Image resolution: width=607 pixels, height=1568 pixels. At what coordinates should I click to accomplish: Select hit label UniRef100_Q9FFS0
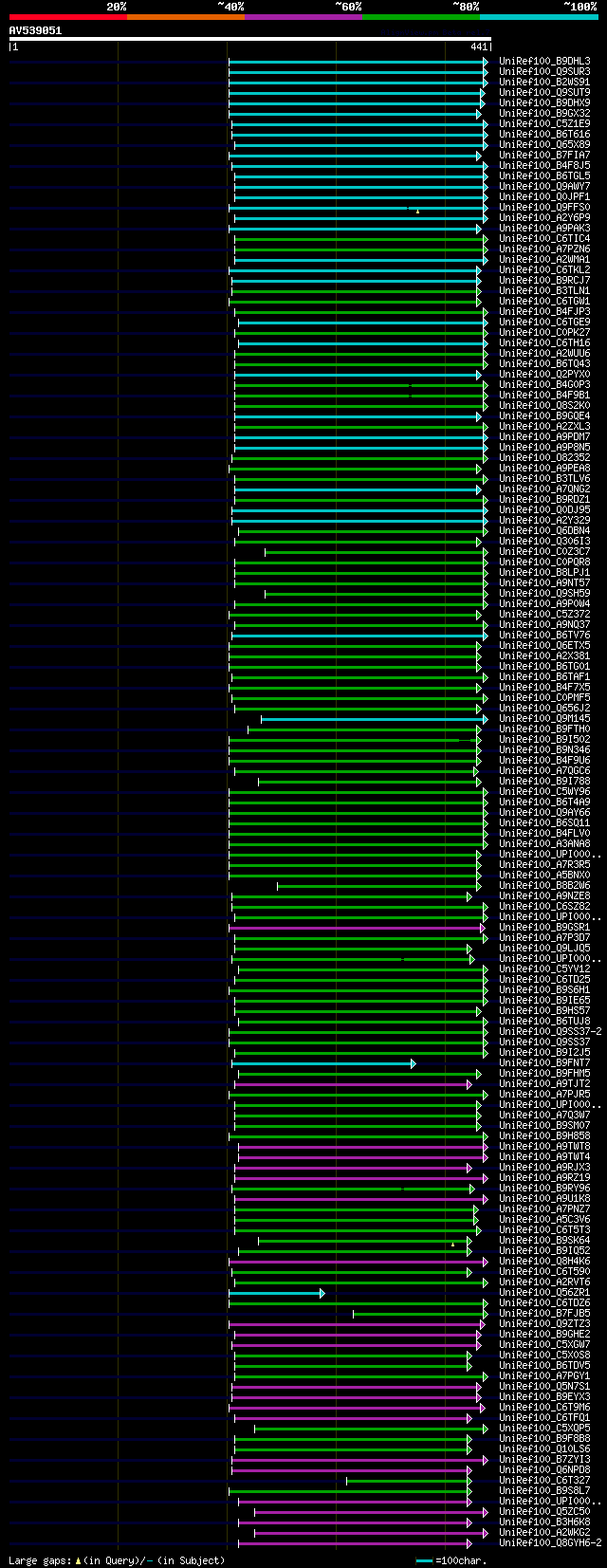544,208
